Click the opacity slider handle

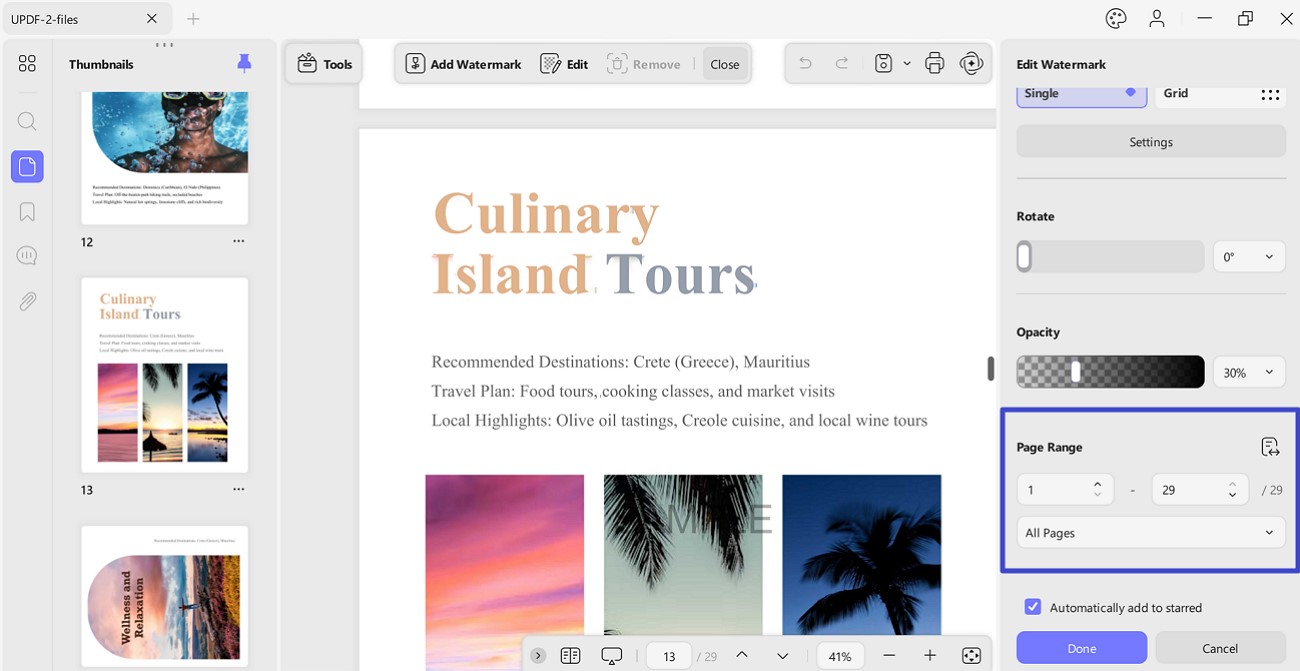point(1076,372)
